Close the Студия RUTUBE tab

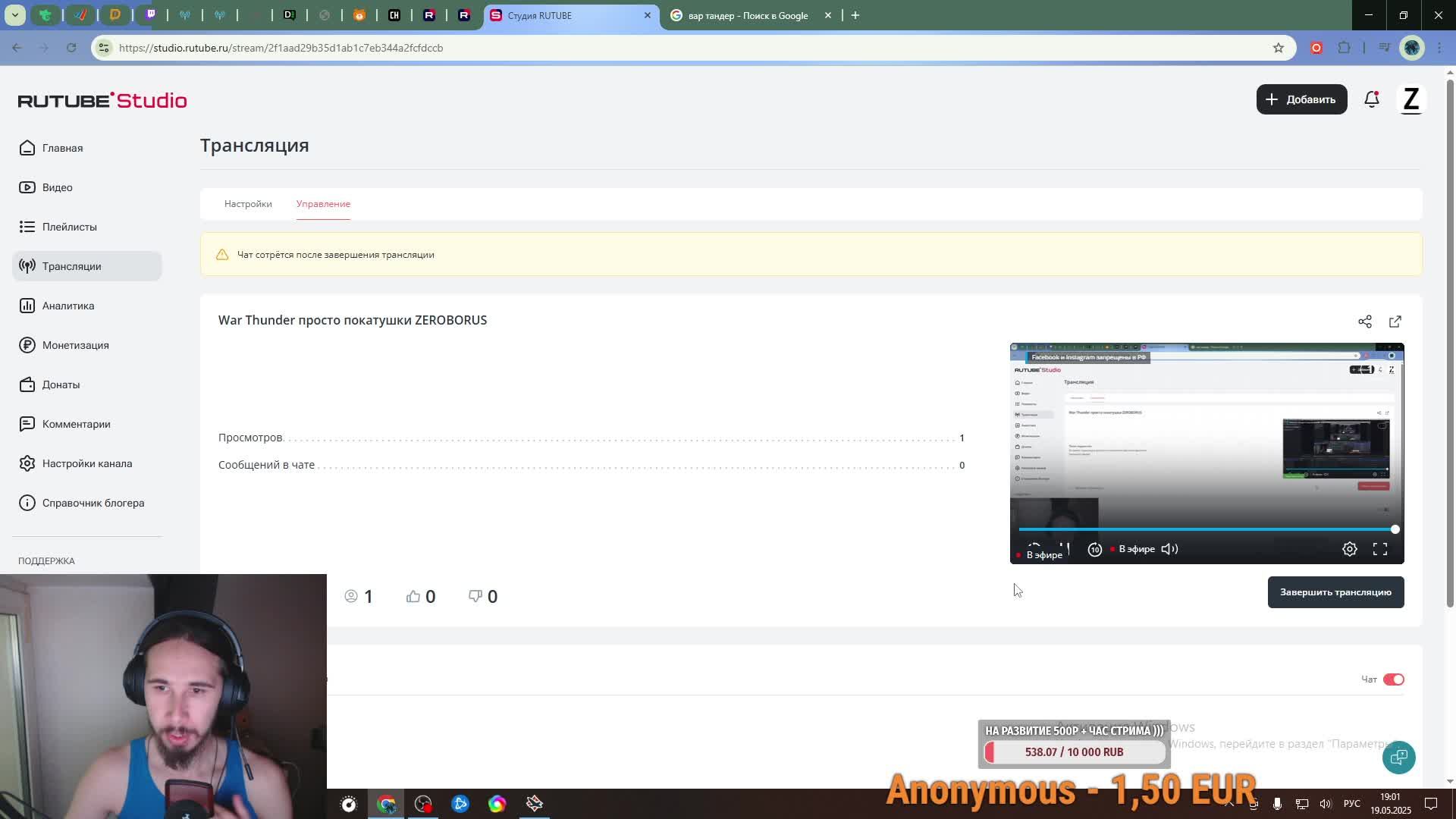[x=648, y=15]
